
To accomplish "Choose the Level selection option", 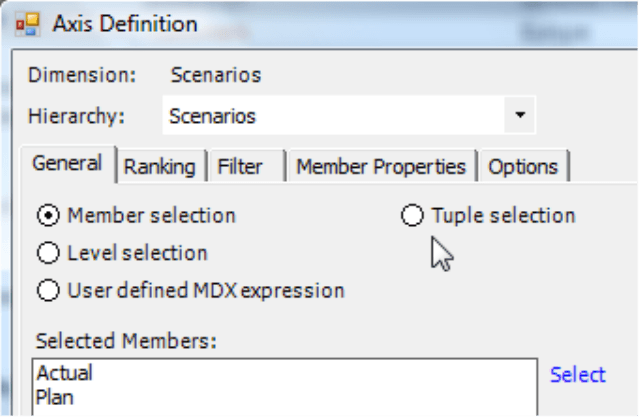I will coord(48,253).
